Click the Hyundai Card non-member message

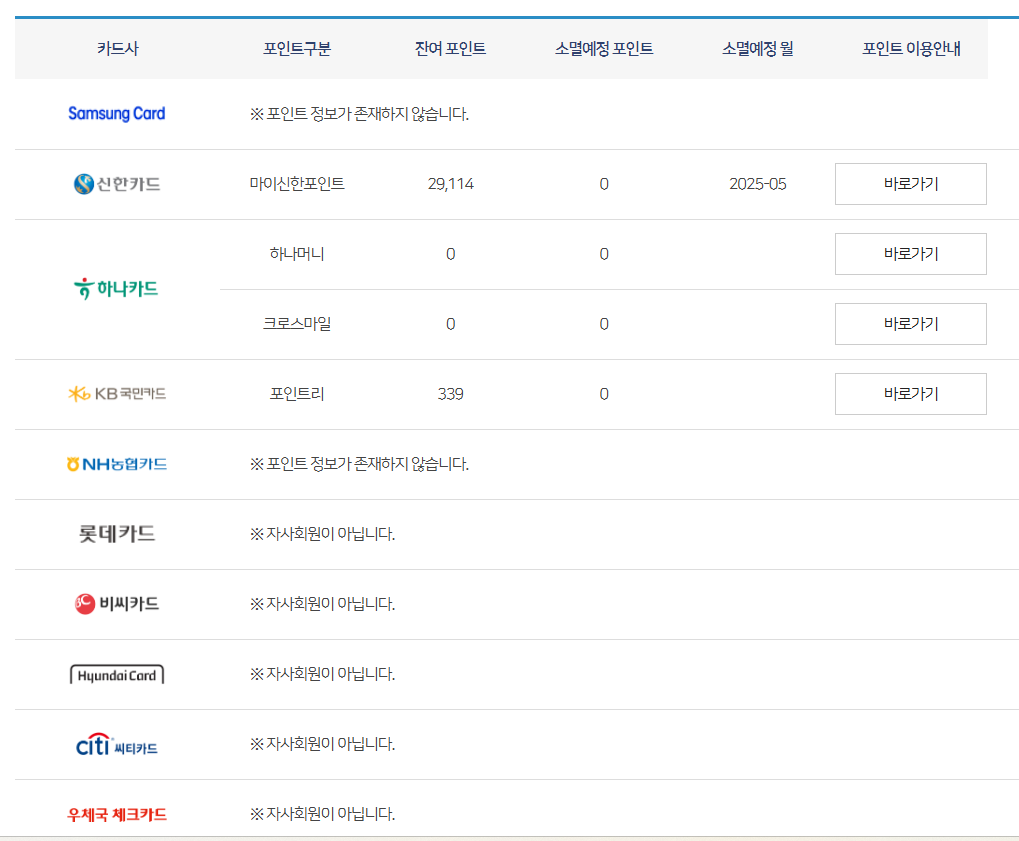pyautogui.click(x=322, y=674)
